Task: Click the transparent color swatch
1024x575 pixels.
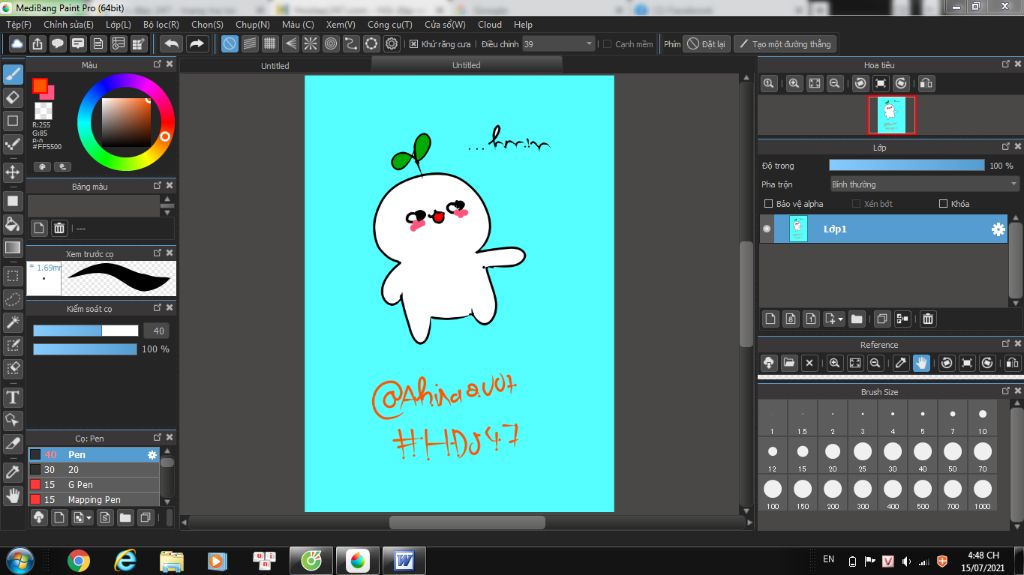Action: (43, 111)
